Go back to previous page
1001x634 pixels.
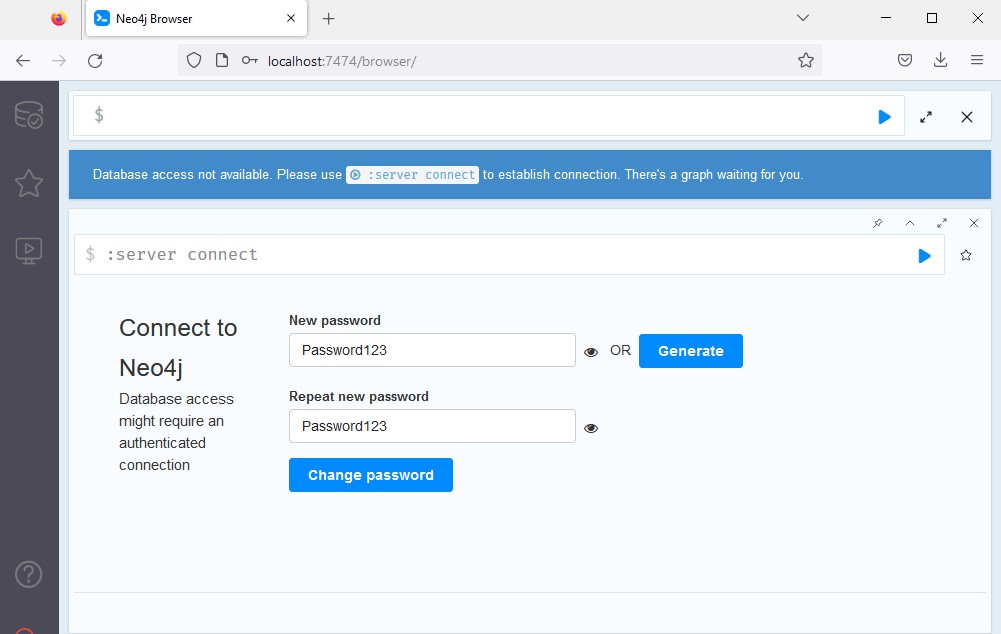click(23, 61)
